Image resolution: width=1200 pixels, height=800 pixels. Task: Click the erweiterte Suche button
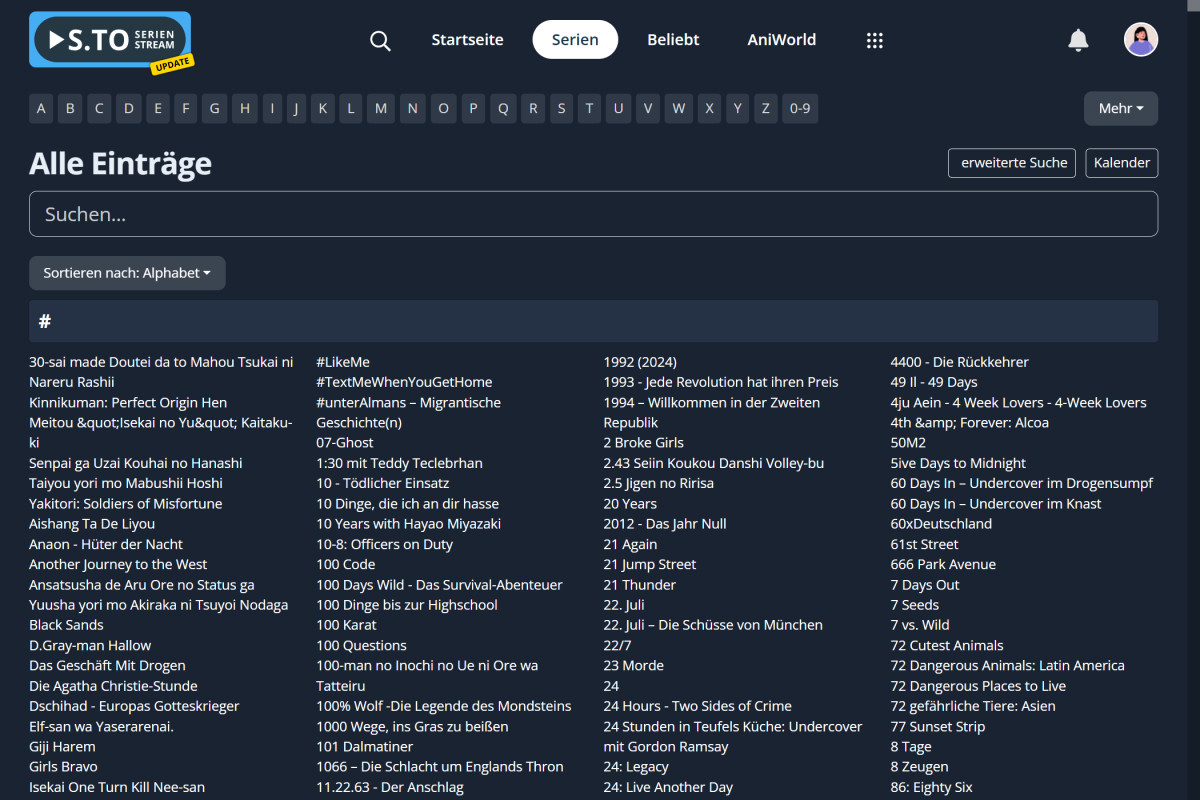(x=1012, y=163)
